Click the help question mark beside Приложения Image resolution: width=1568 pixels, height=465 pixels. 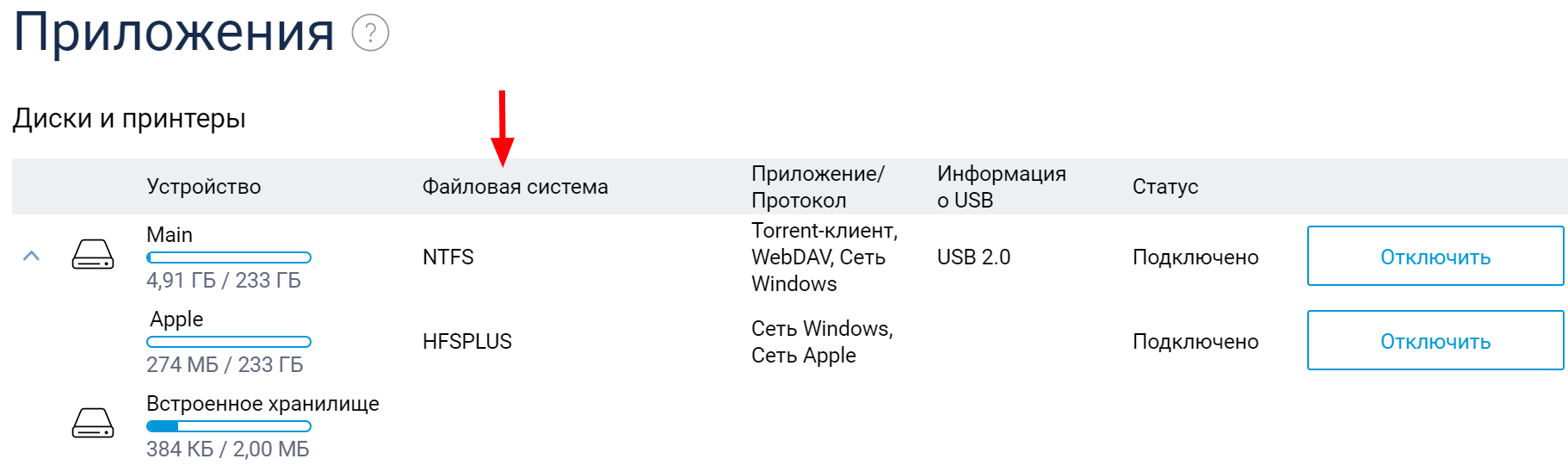coord(370,34)
